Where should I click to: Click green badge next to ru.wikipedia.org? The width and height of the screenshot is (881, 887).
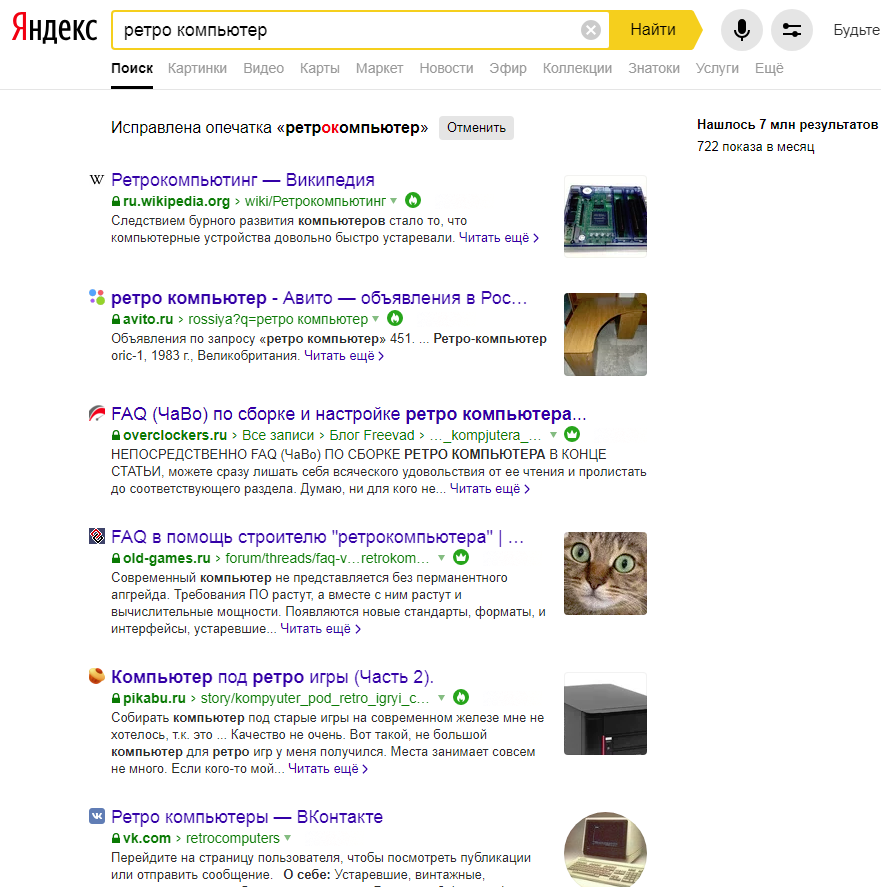(413, 200)
